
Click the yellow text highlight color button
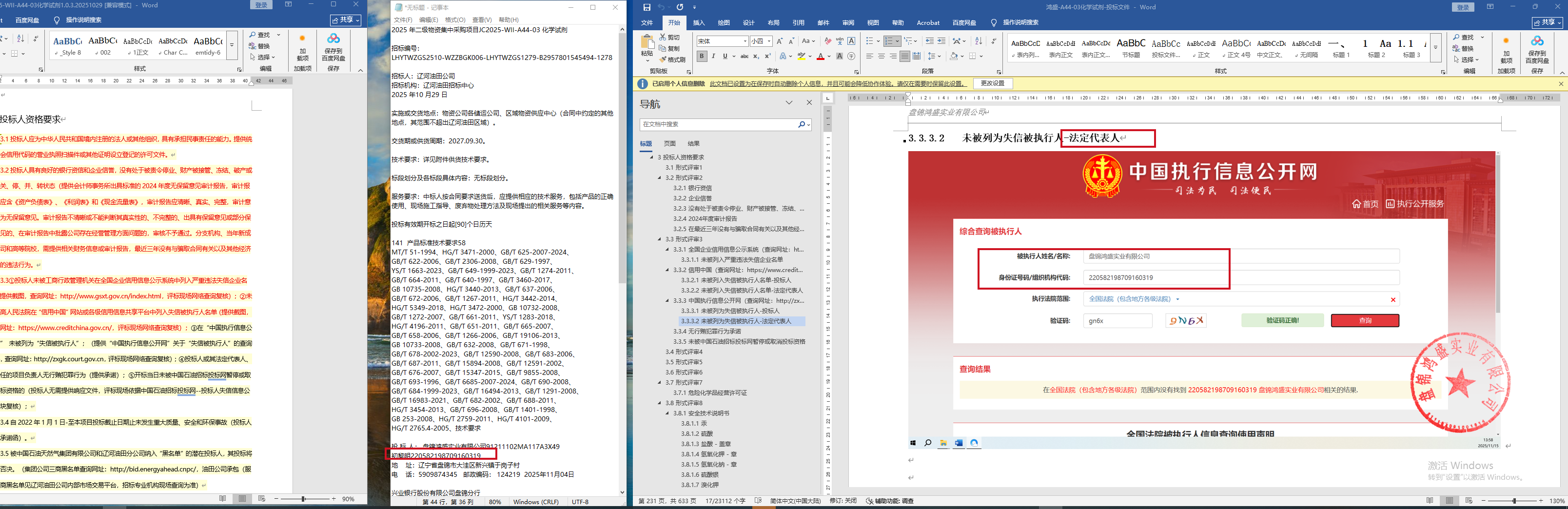(802, 56)
